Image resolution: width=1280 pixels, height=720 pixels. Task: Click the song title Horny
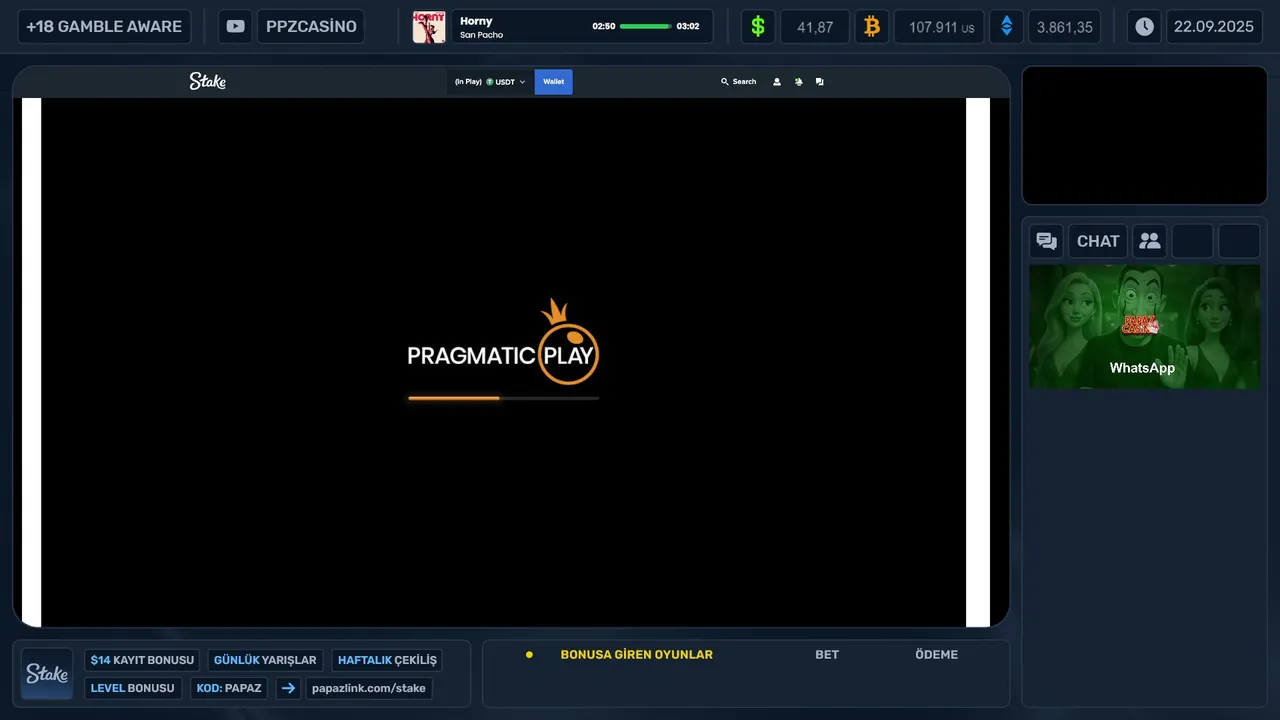click(x=476, y=21)
